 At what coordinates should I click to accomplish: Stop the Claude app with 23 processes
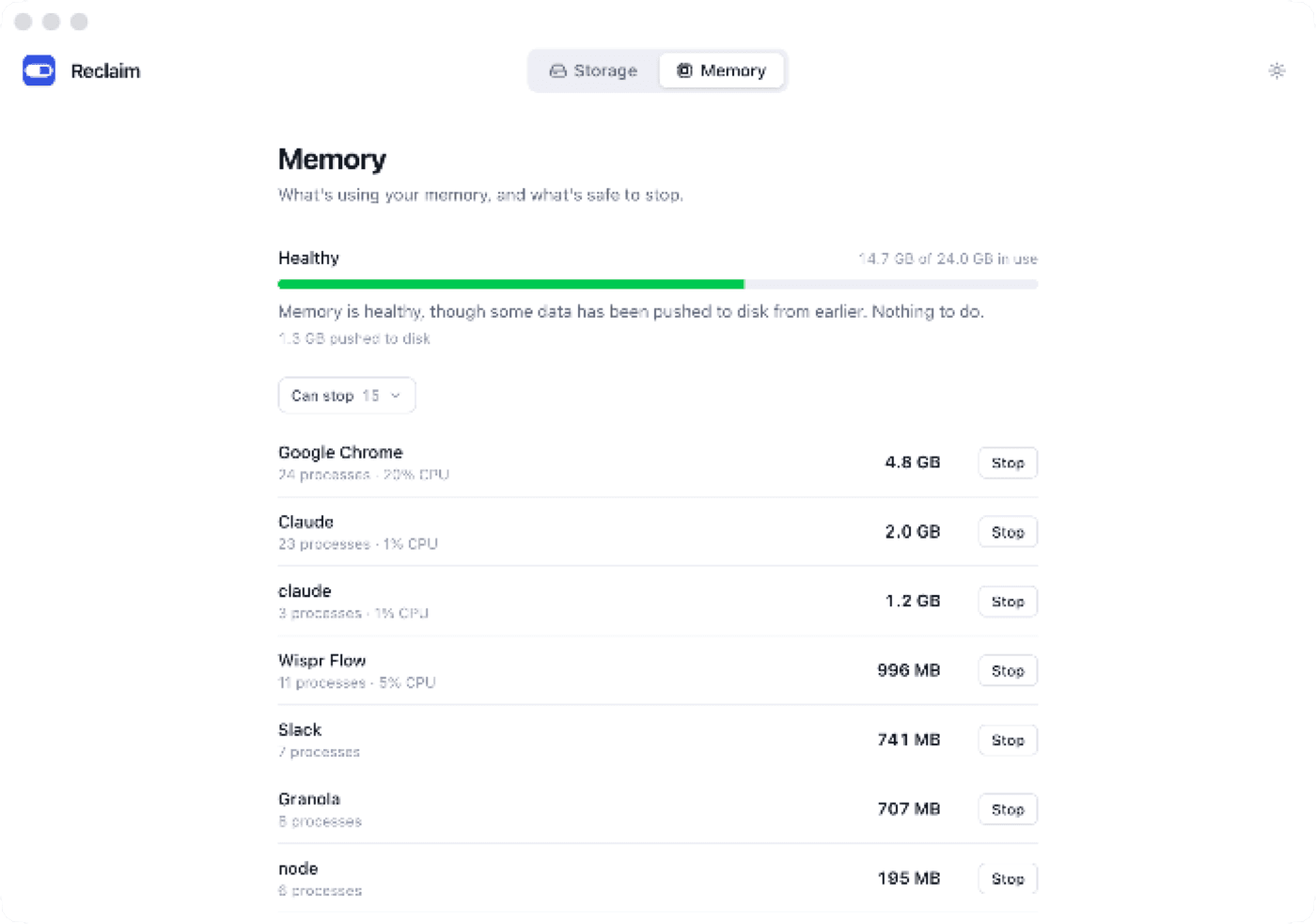click(x=1008, y=532)
